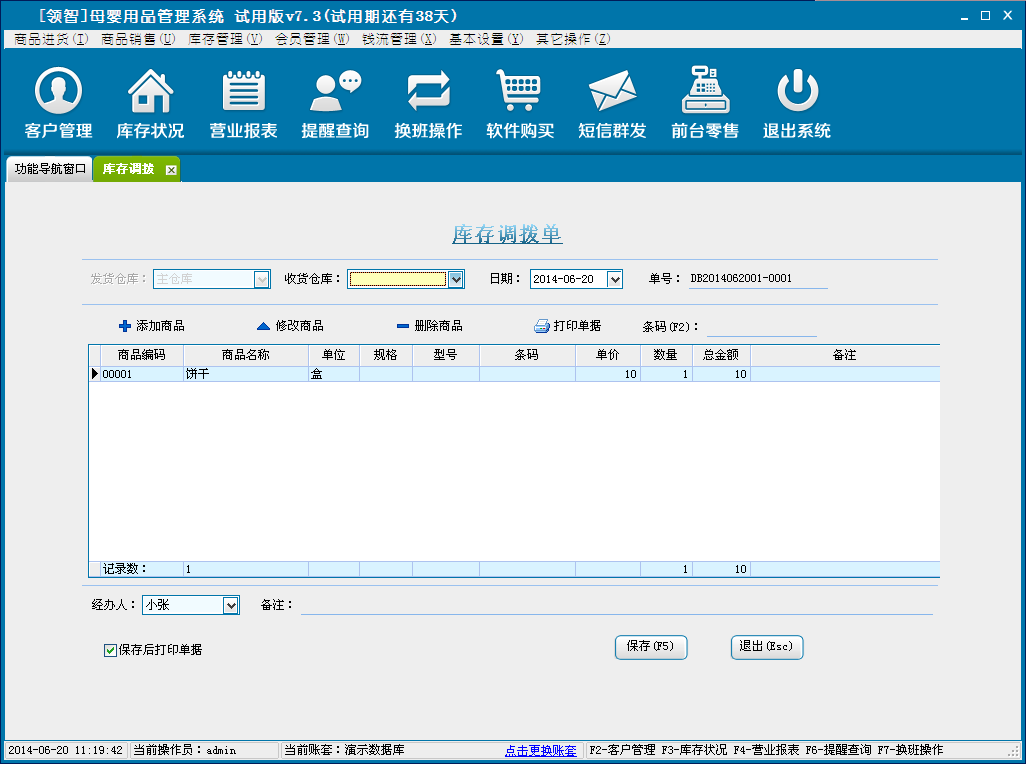Viewport: 1026px width, 764px height.
Task: Open the 日期 date picker dropdown
Action: click(614, 279)
